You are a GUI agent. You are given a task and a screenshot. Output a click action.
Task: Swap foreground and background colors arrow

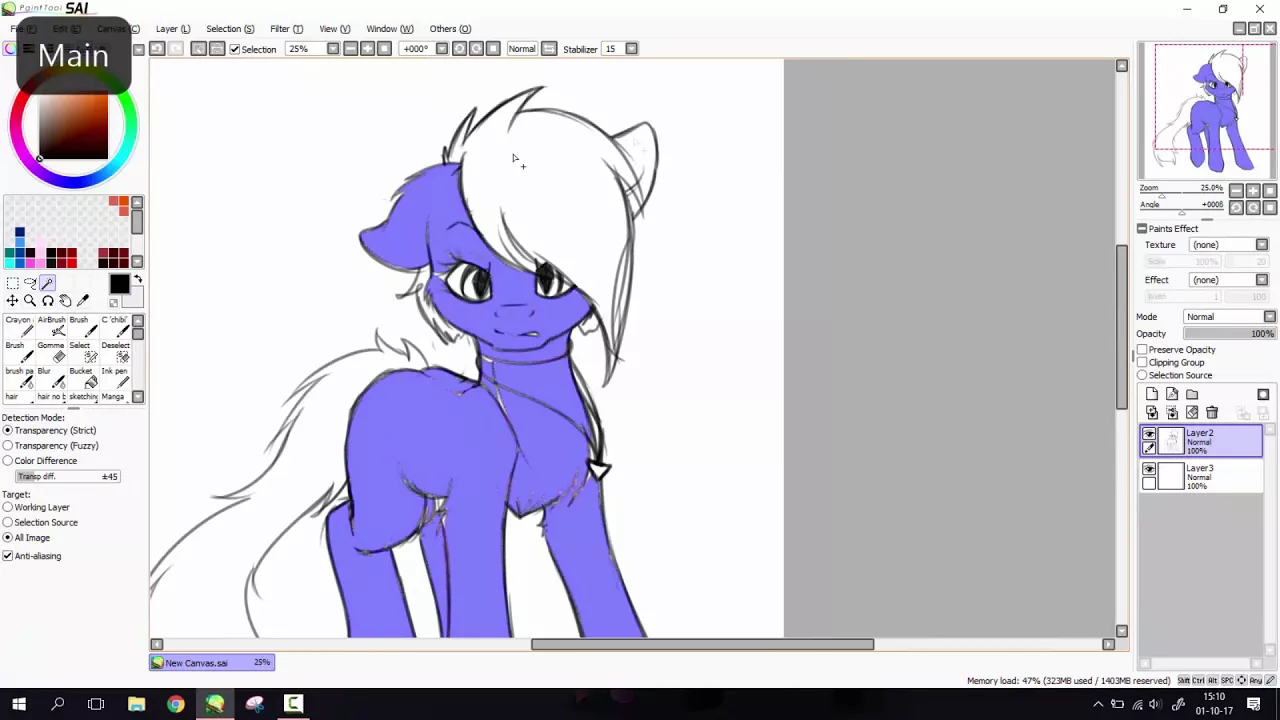coord(138,280)
